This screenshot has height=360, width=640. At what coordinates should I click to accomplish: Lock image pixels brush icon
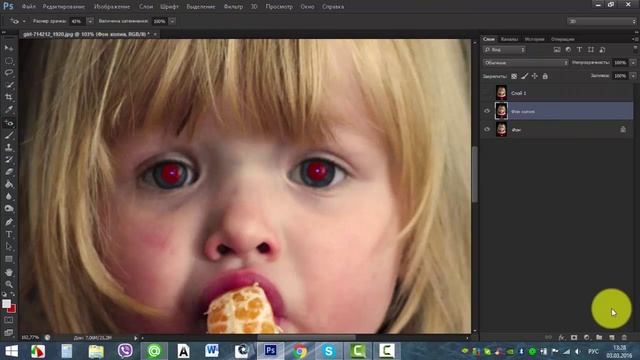coord(524,76)
